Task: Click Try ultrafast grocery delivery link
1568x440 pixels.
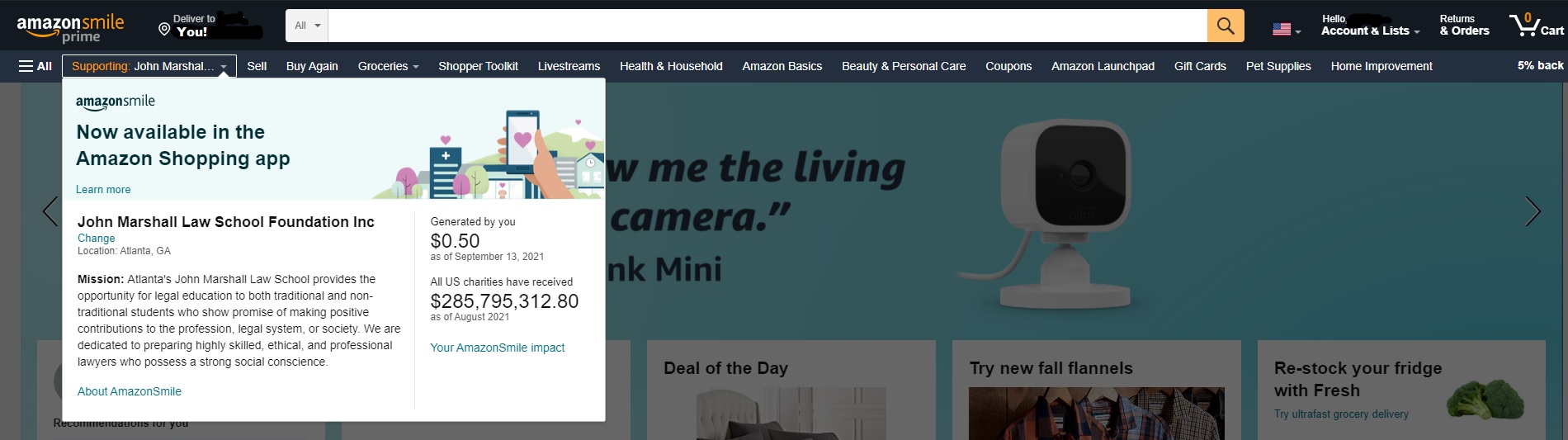Action: click(x=1341, y=414)
